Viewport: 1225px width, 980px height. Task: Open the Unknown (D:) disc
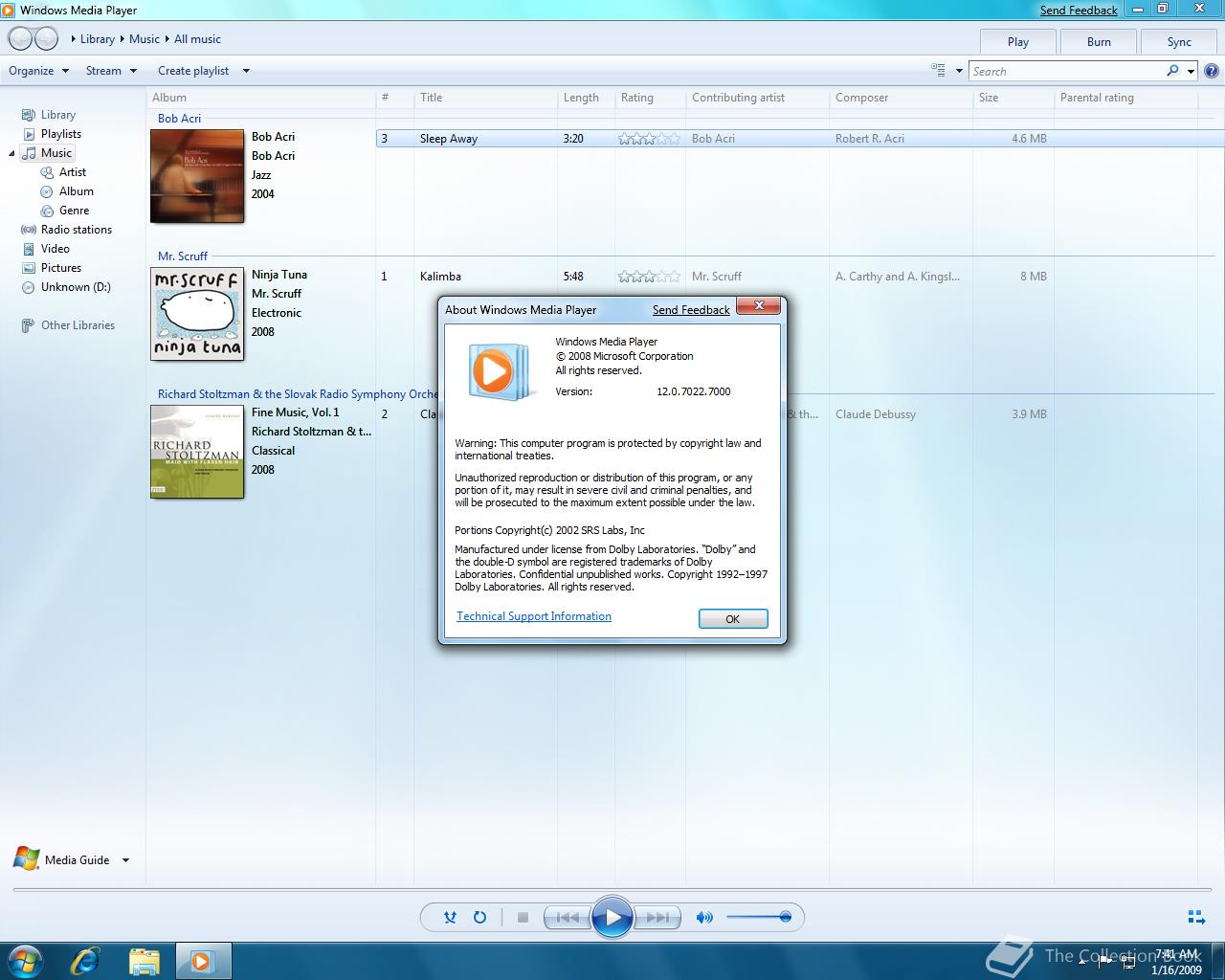[x=66, y=287]
